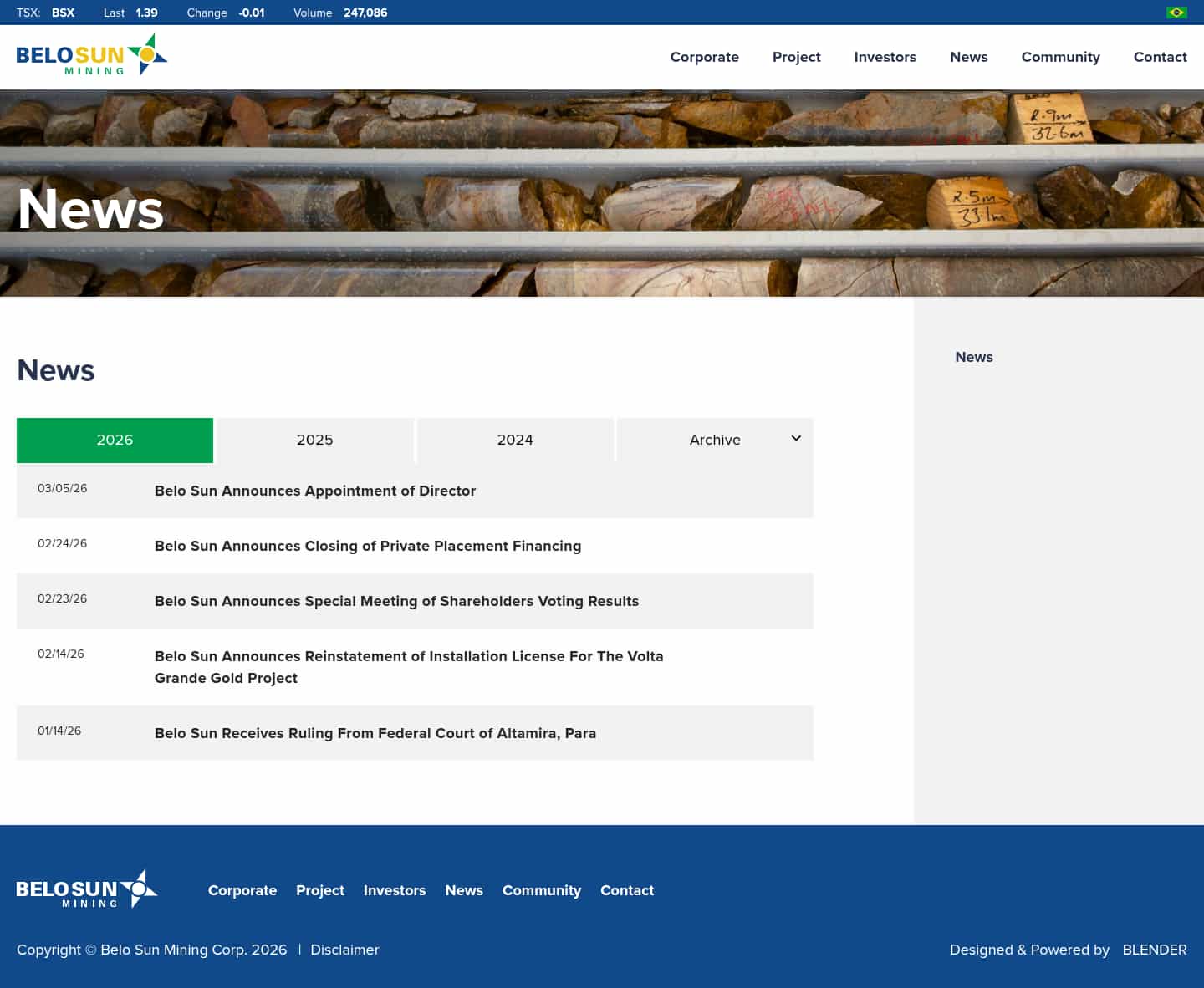Switch to the 2025 news tab
Viewport: 1204px width, 988px height.
tap(314, 440)
